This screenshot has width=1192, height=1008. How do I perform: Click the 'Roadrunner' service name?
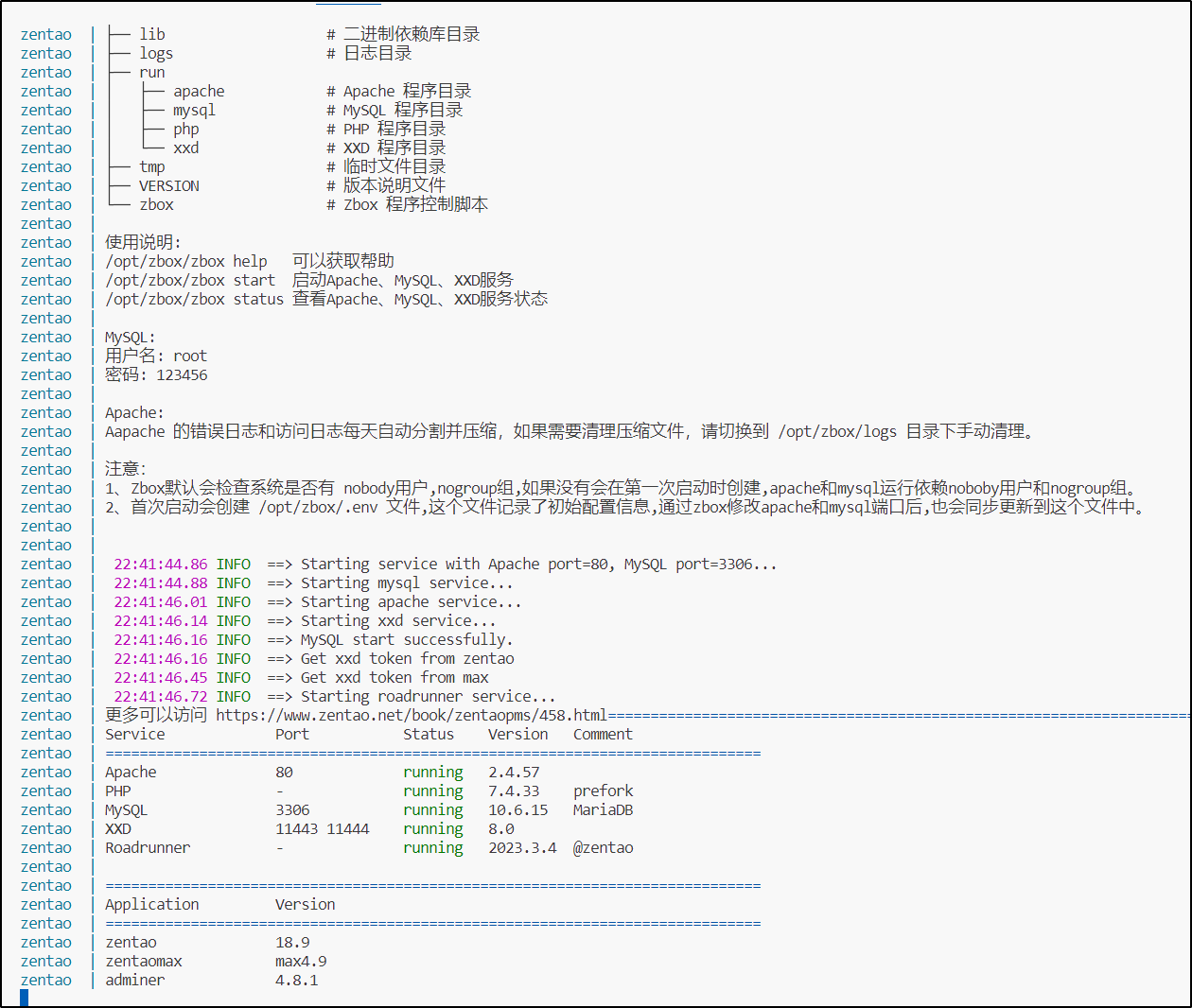(x=148, y=847)
